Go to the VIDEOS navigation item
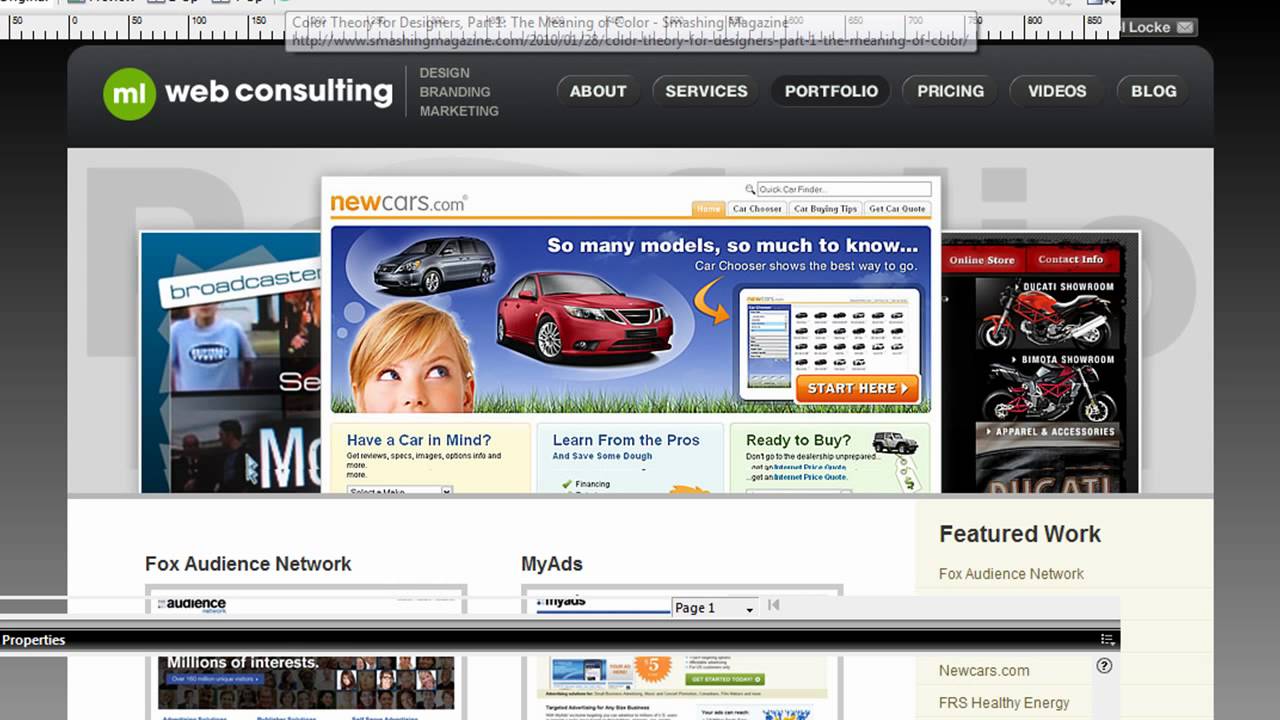The width and height of the screenshot is (1280, 720). (1057, 91)
